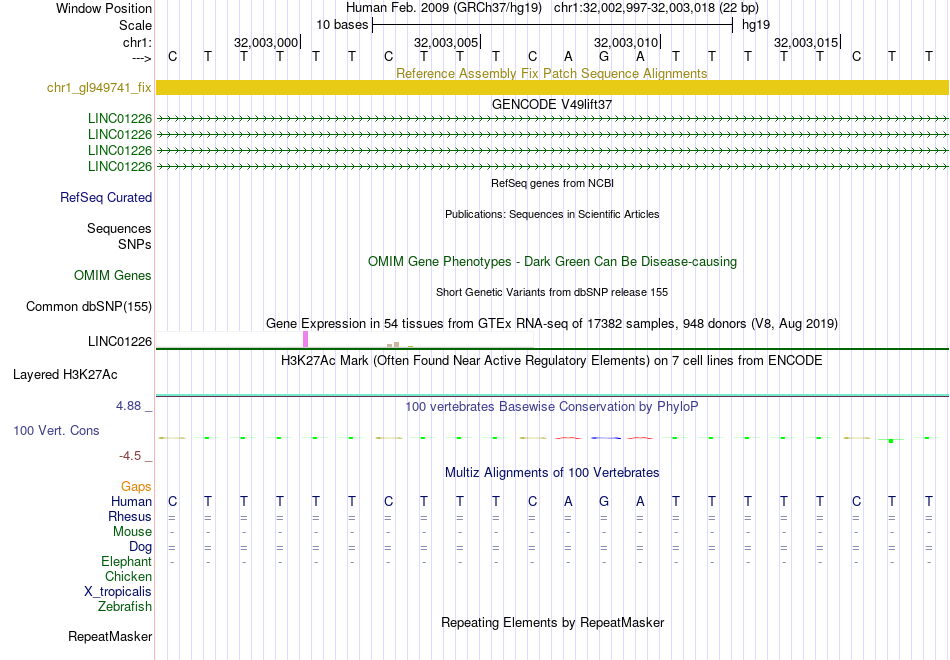Screen dimensions: 950x660
Task: Select the Mouse alignment row label
Action: click(132, 532)
